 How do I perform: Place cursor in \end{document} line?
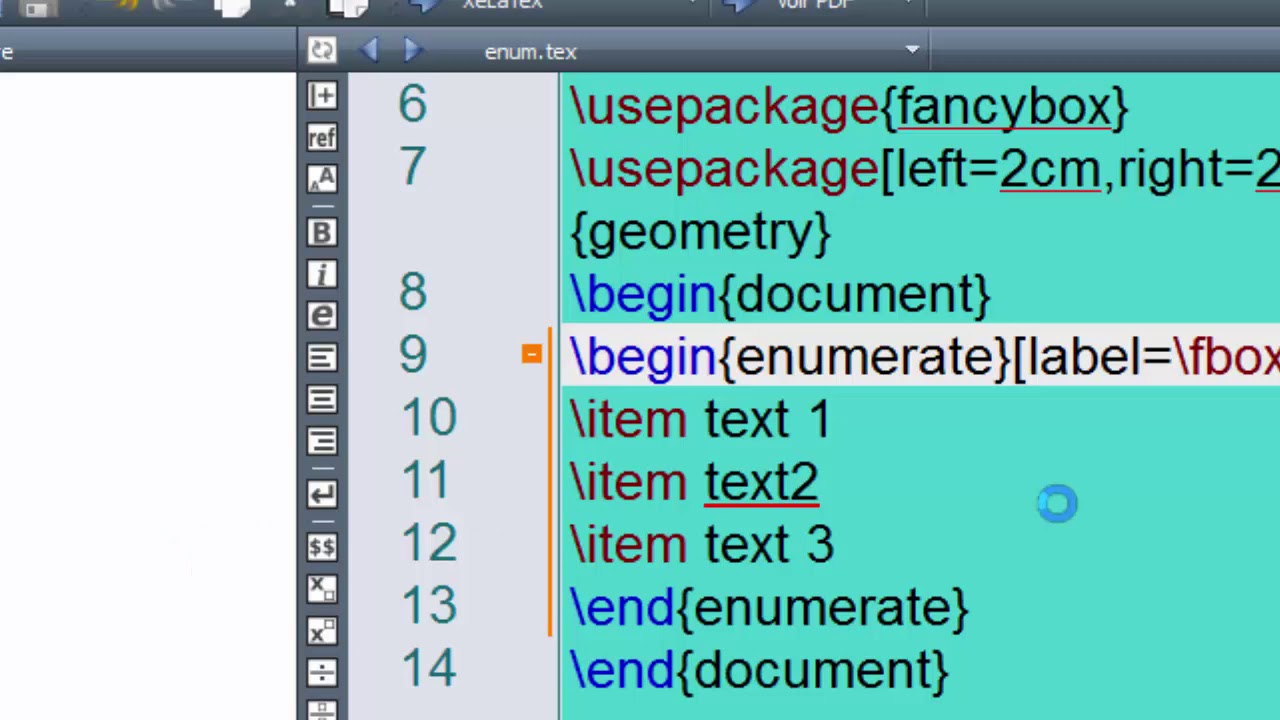coord(758,670)
